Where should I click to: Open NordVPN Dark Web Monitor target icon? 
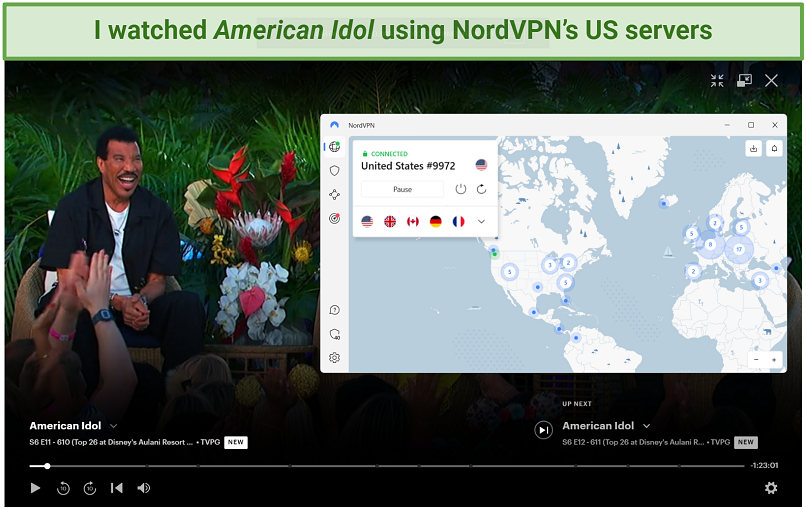click(x=335, y=219)
